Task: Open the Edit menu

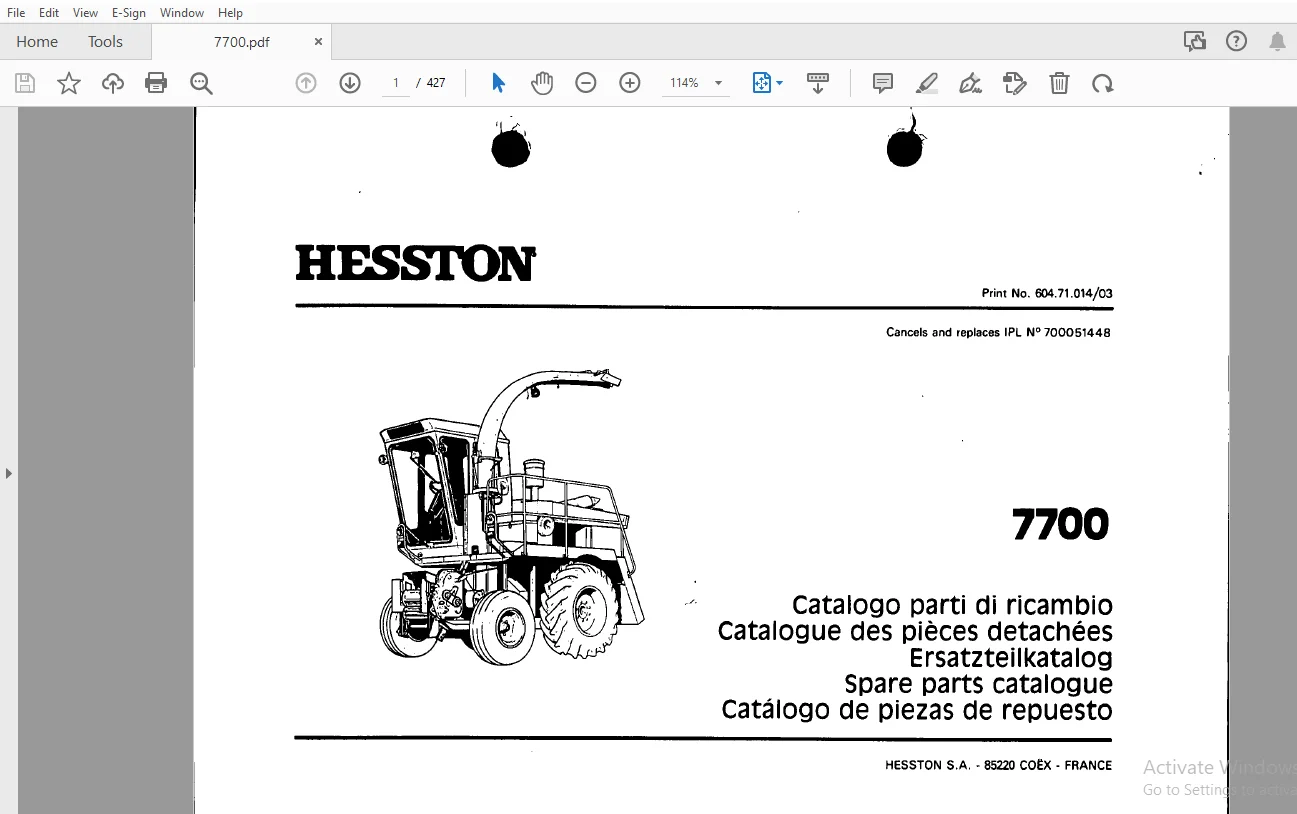Action: pyautogui.click(x=49, y=13)
